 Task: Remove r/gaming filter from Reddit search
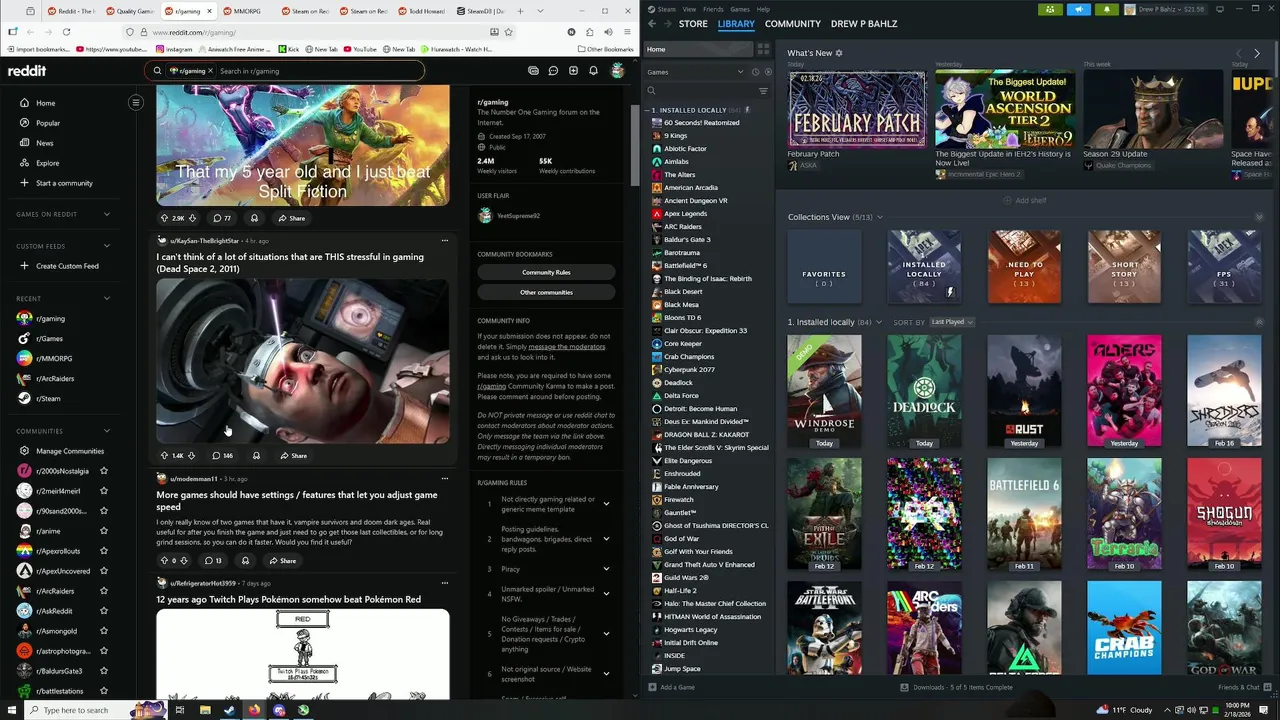point(211,71)
